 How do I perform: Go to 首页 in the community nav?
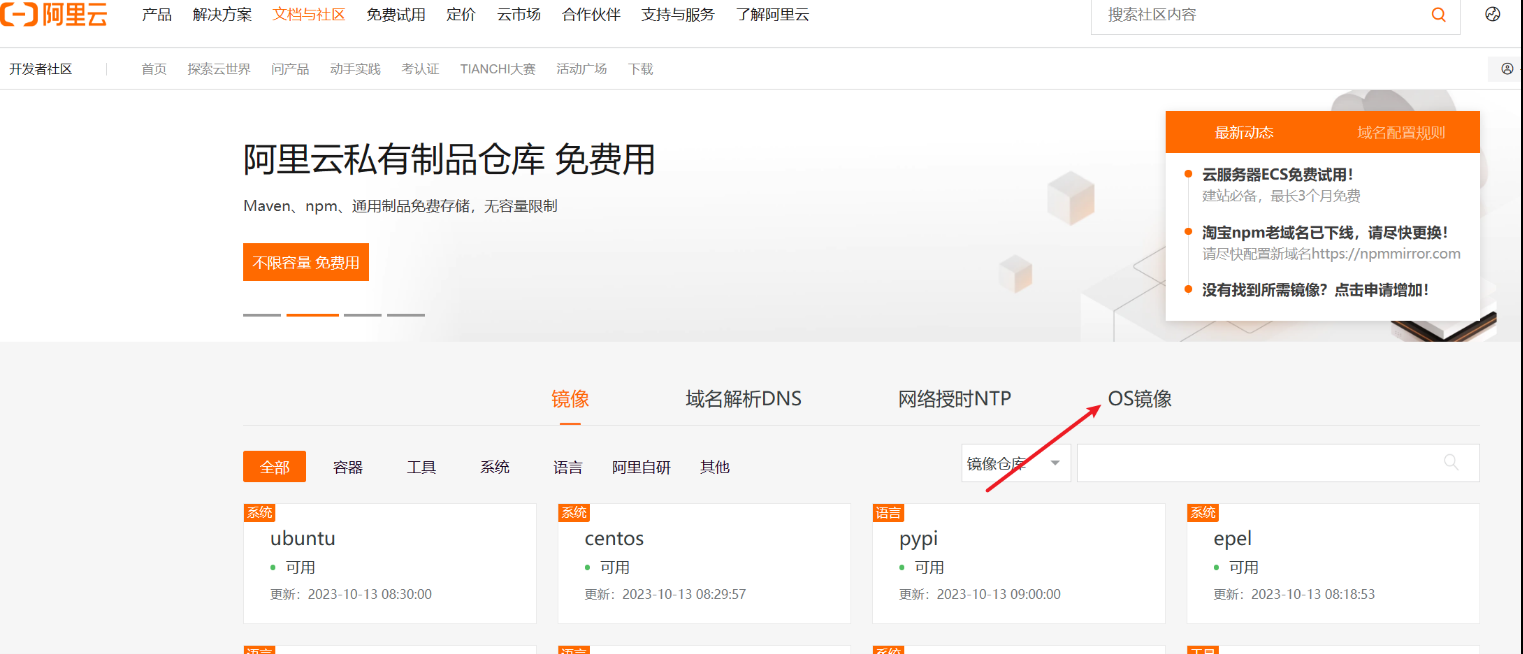point(154,69)
